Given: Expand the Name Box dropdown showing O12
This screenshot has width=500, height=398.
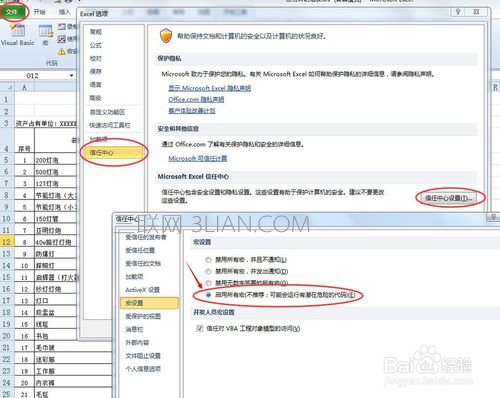Looking at the screenshot, I should tap(71, 76).
